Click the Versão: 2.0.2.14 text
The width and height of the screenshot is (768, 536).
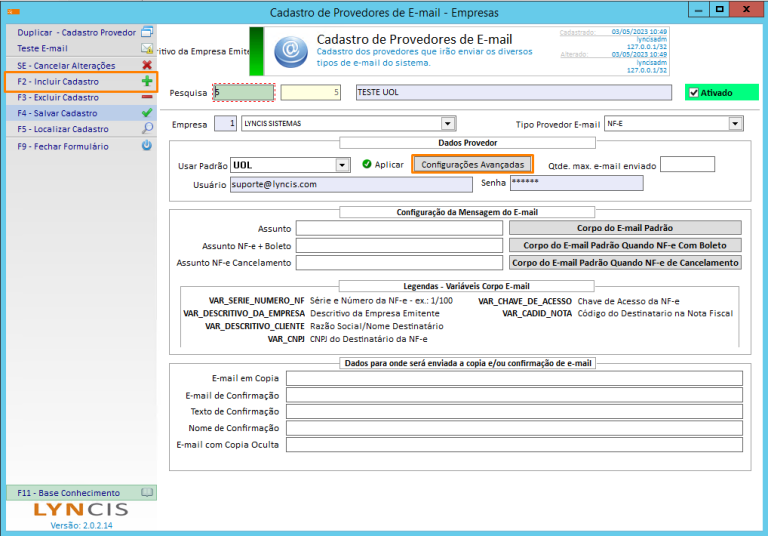coord(81,525)
